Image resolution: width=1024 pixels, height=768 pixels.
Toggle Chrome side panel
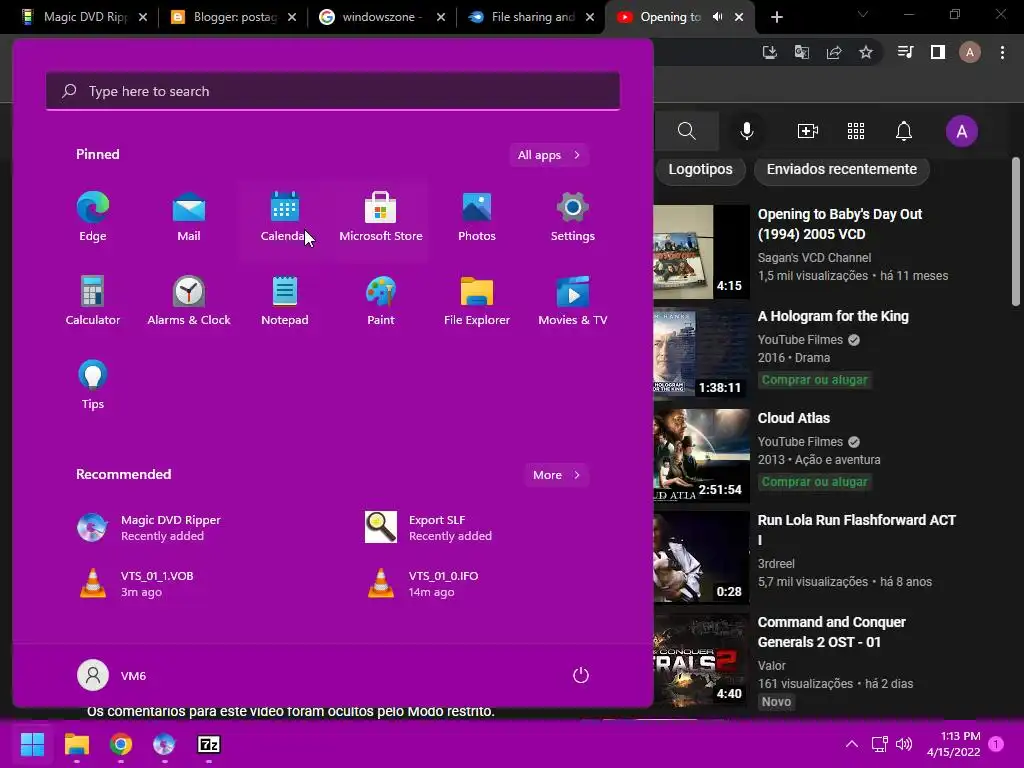click(x=938, y=52)
